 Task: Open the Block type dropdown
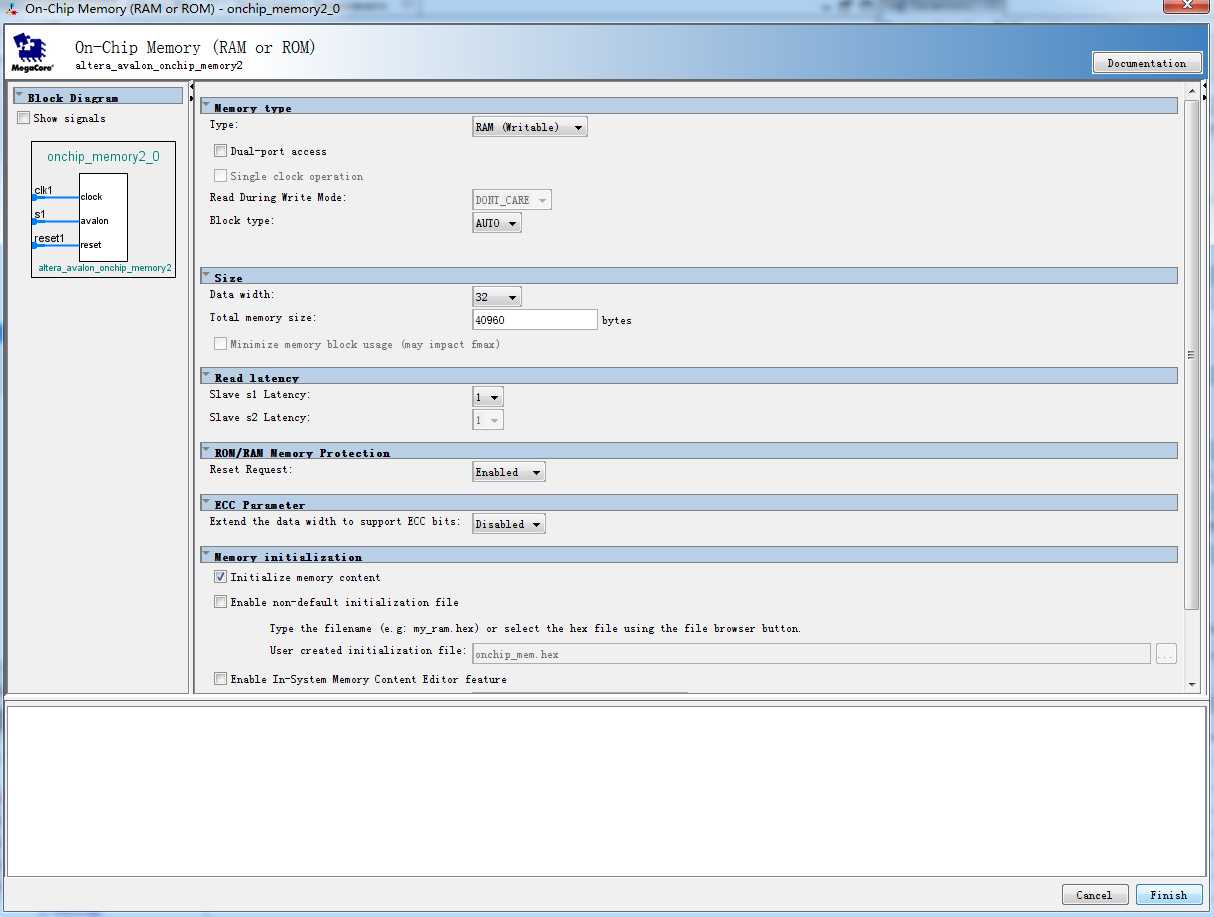(x=497, y=223)
